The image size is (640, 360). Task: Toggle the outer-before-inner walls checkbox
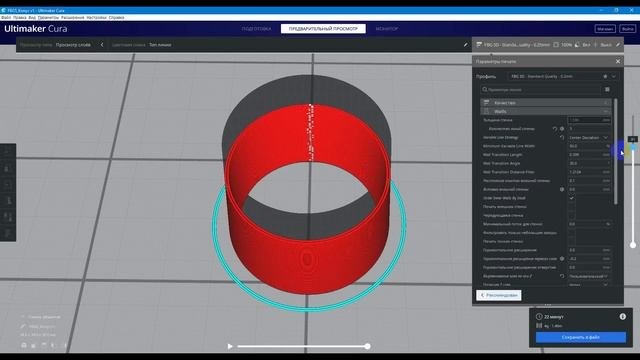click(x=571, y=207)
